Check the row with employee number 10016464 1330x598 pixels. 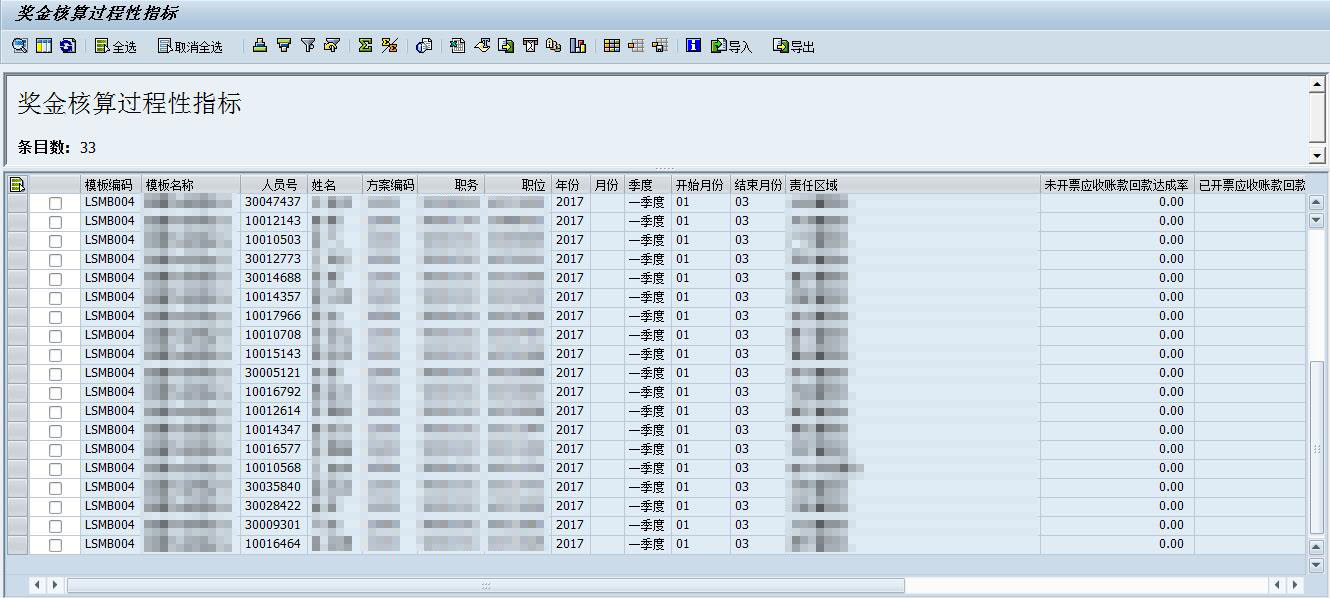click(x=55, y=545)
